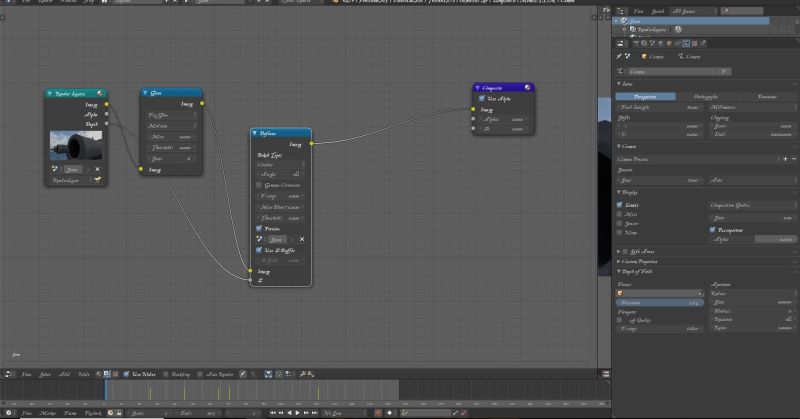Play the animation forward
This screenshot has height=419, width=800.
pyautogui.click(x=297, y=413)
